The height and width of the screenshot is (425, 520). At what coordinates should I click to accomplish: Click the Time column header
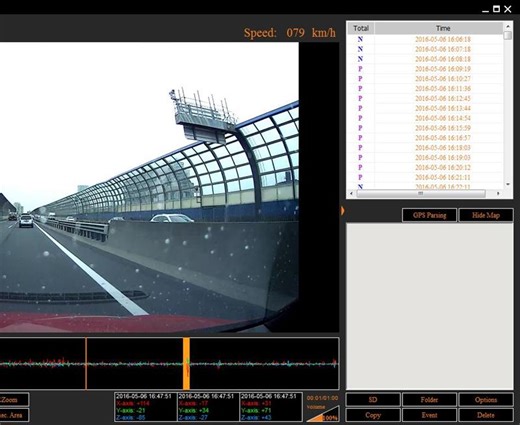[x=443, y=28]
